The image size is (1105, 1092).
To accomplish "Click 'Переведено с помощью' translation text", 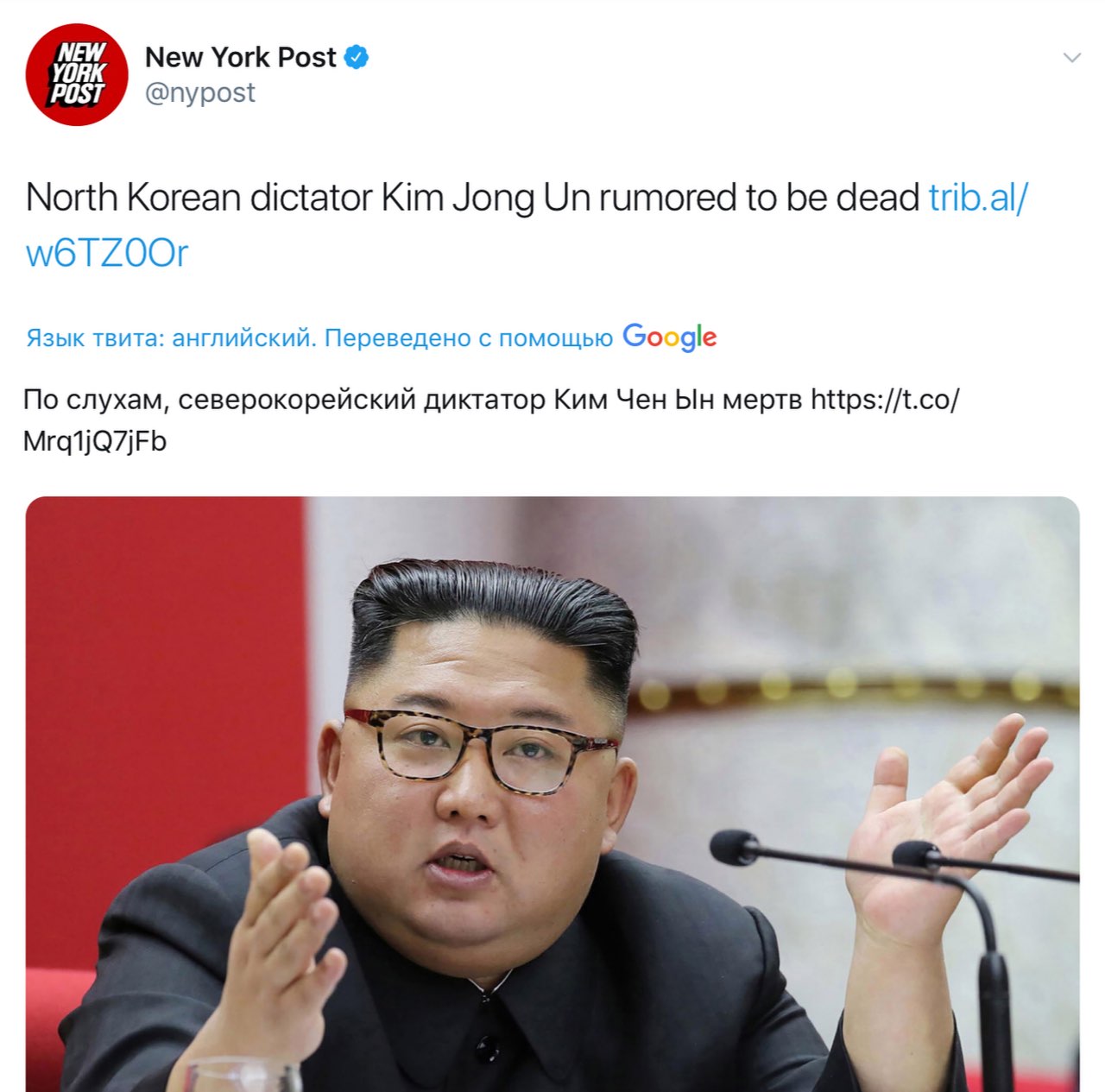I will [468, 338].
